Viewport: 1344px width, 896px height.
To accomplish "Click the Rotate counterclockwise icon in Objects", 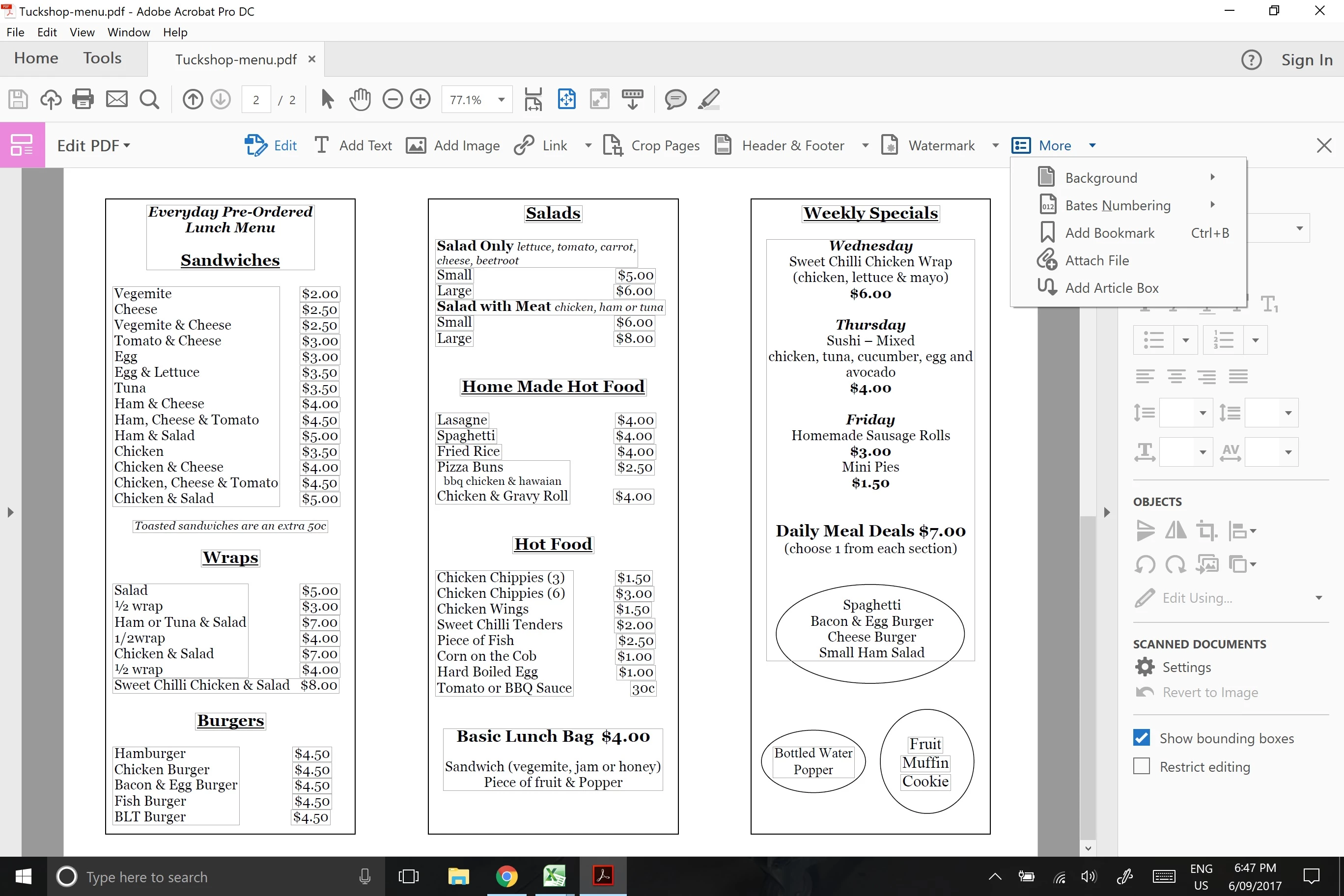I will 1145,564.
